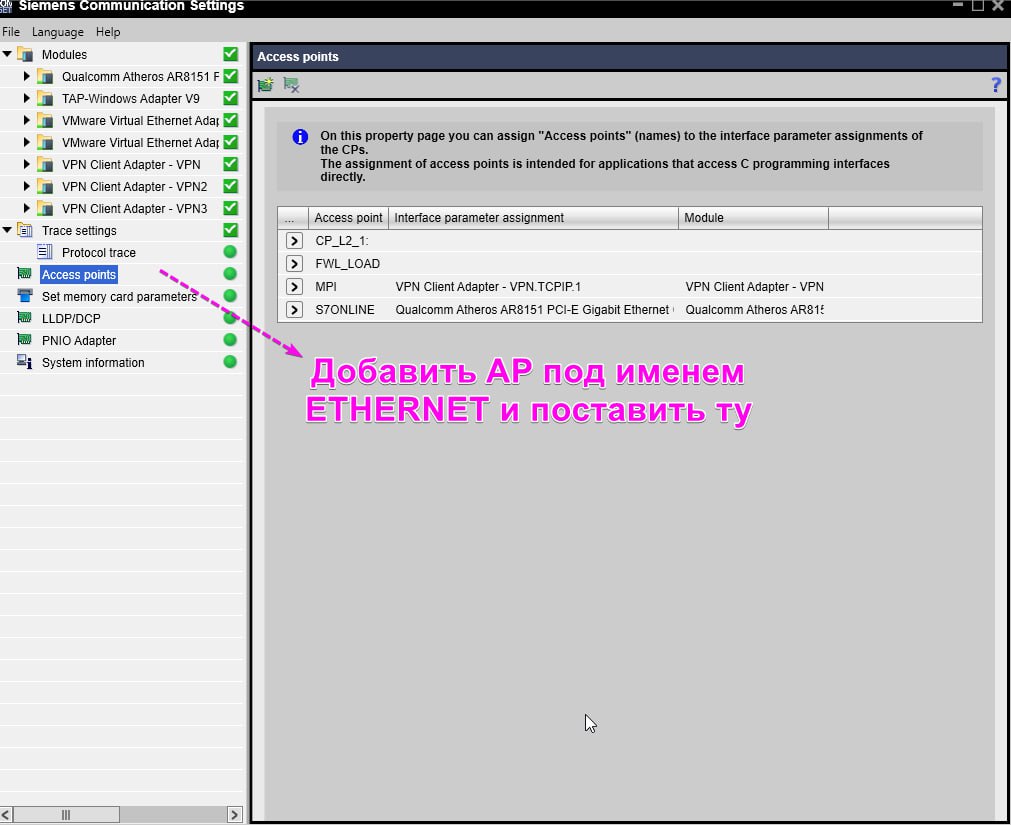Expand the TAP-Windows Adapter V9 node
1011x825 pixels.
click(x=26, y=98)
